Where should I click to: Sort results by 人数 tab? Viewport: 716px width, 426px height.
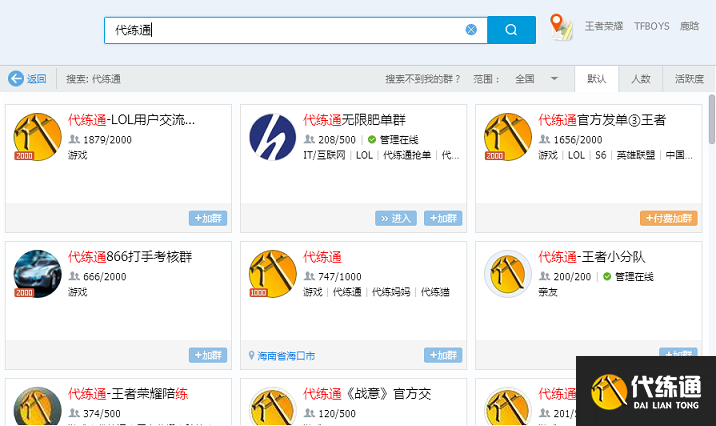640,79
